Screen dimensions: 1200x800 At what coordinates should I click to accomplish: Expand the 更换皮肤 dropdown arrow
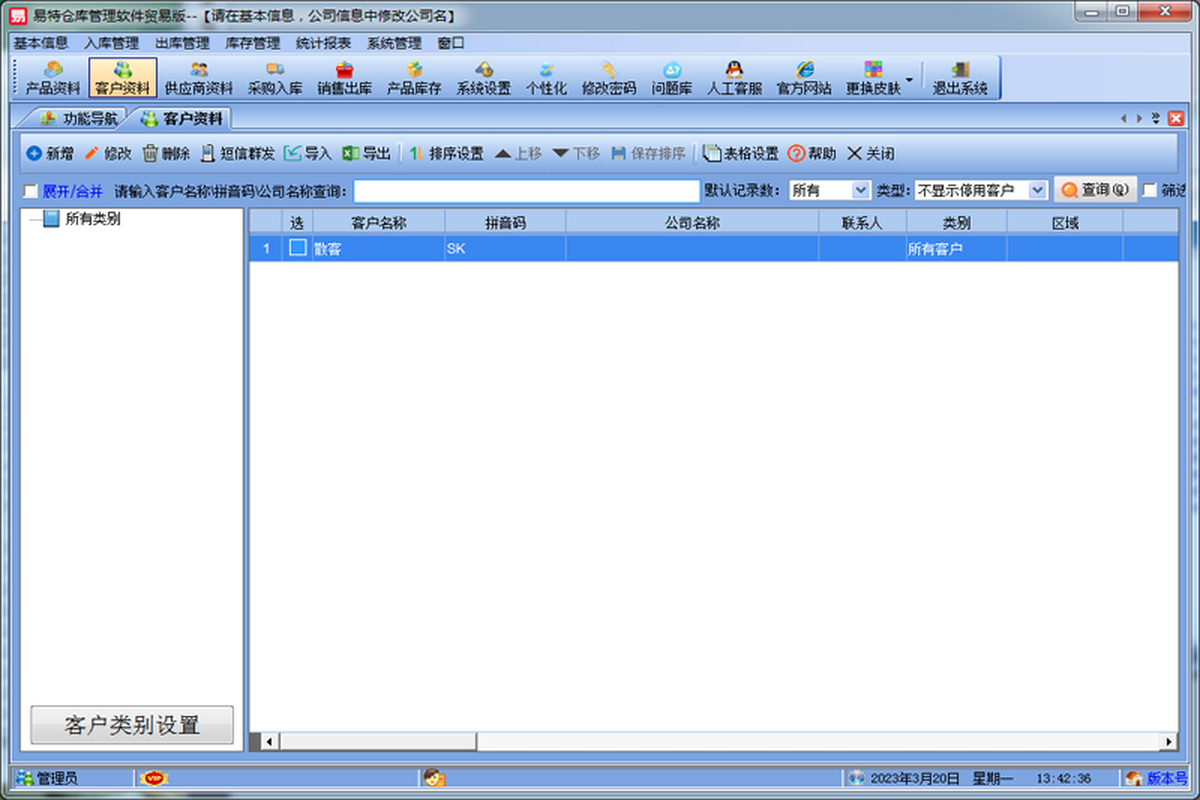point(909,79)
